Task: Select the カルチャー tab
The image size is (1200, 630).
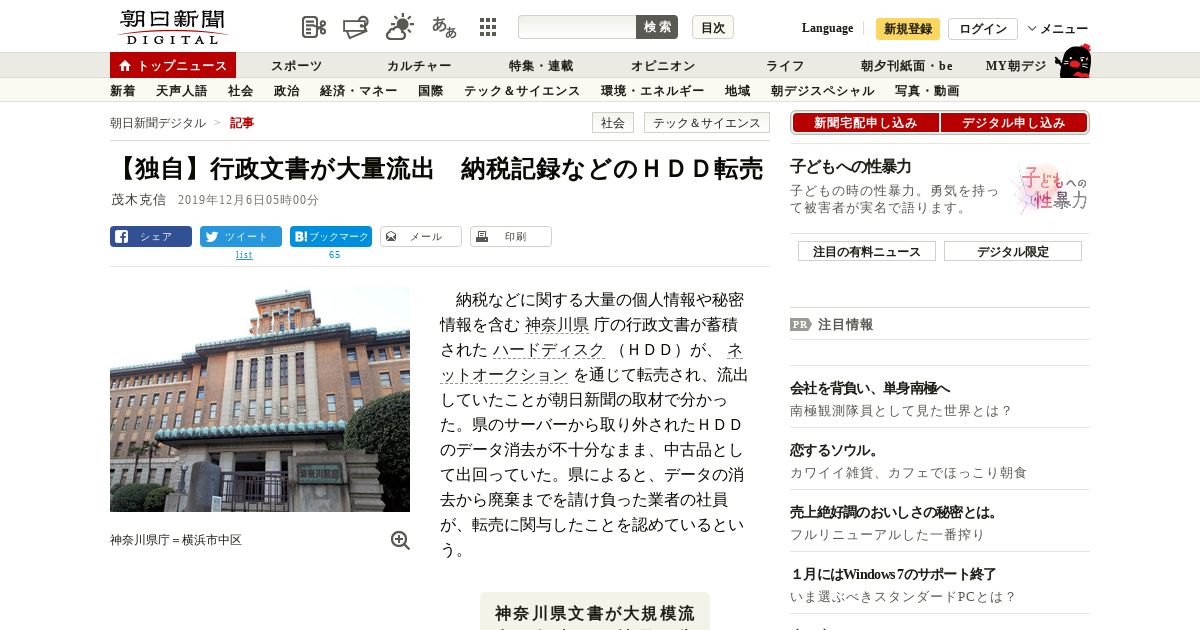Action: [419, 66]
